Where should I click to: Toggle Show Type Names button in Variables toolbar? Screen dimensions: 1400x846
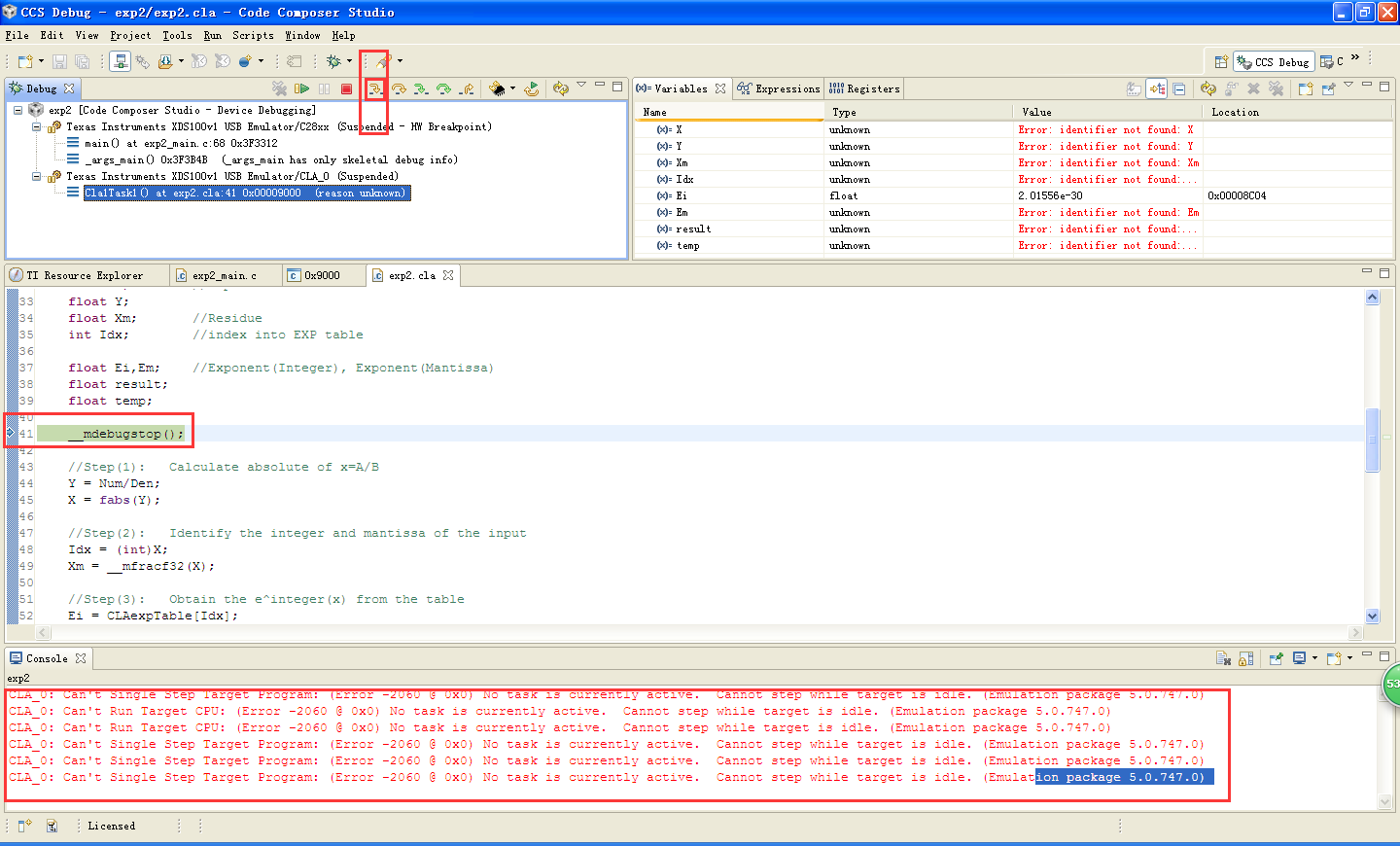pyautogui.click(x=1134, y=88)
